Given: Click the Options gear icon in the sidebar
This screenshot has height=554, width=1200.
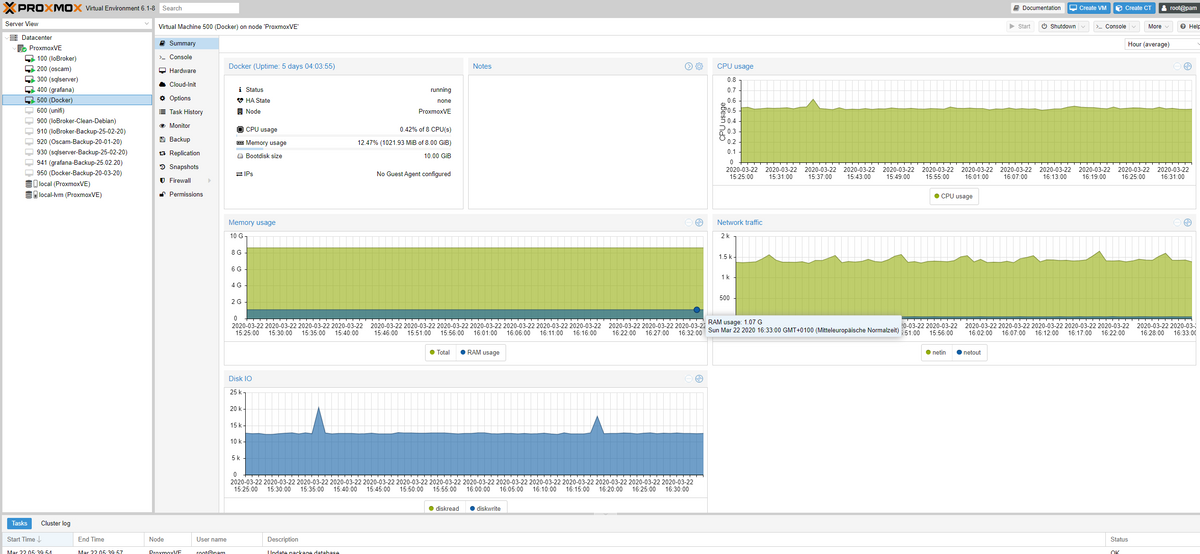Looking at the screenshot, I should point(162,98).
